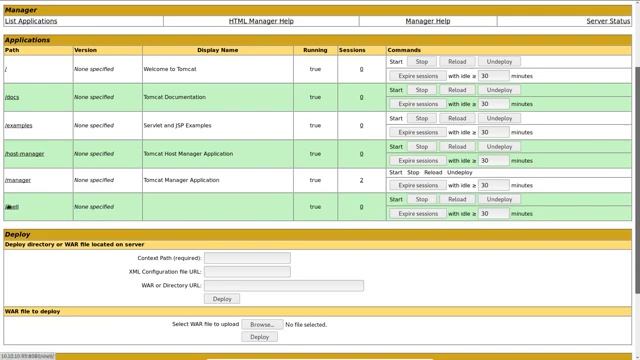
Task: Open the / root application path
Action: pos(6,69)
